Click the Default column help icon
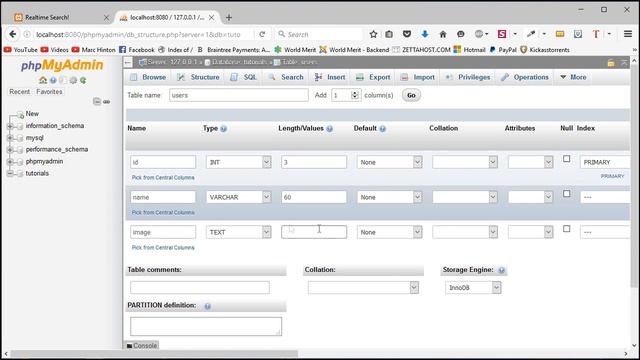Image resolution: width=640 pixels, height=360 pixels. [x=382, y=129]
